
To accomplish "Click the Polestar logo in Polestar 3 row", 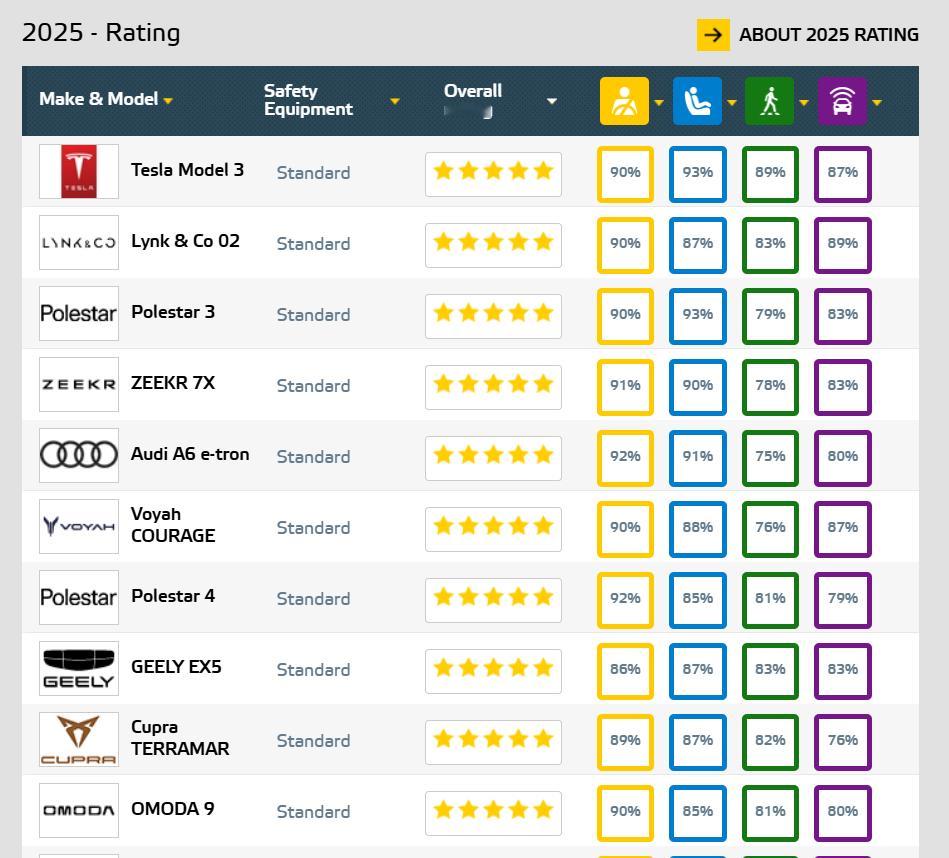I will pyautogui.click(x=79, y=313).
